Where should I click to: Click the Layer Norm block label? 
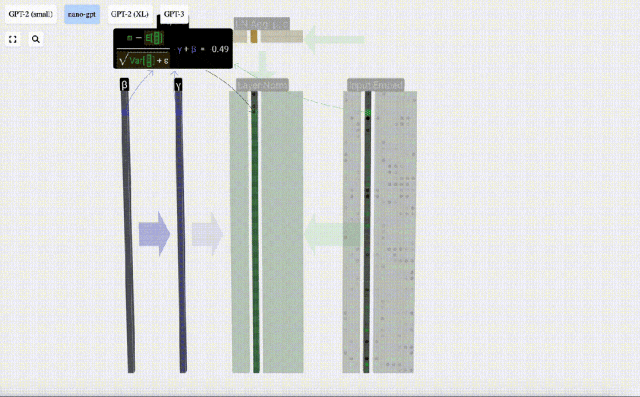[x=262, y=85]
